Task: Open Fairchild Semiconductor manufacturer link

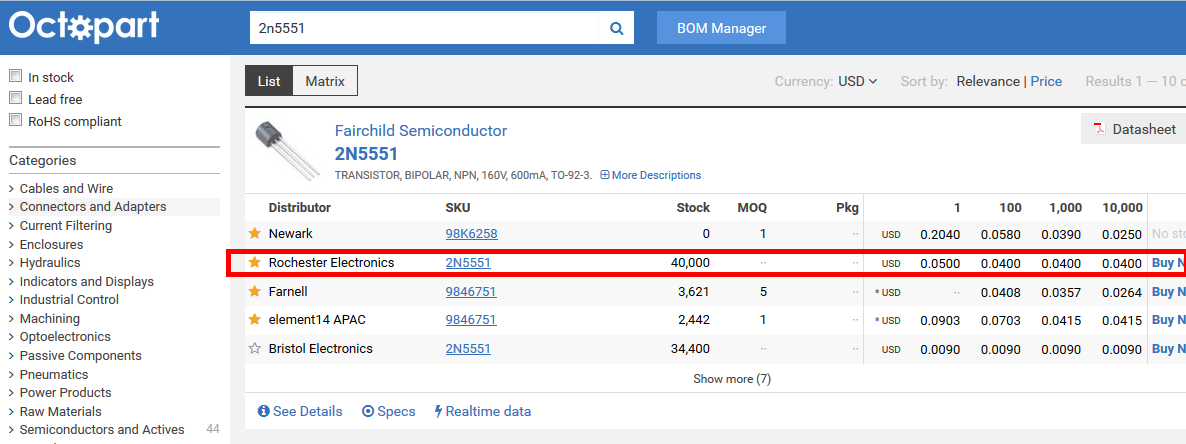Action: click(x=421, y=131)
